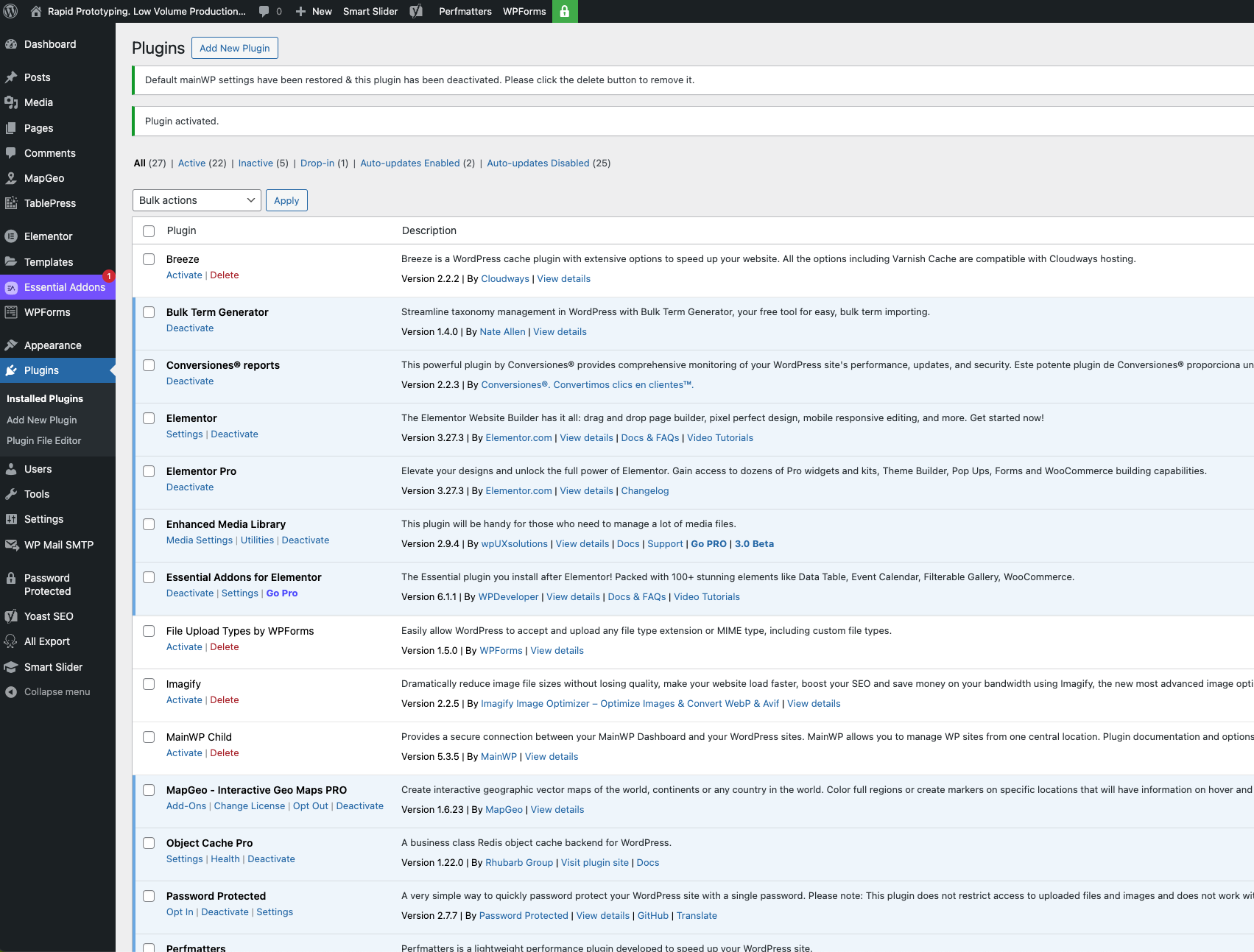Open Elementor Pro Changelog link
Screen dimensions: 1254x952
(645, 491)
